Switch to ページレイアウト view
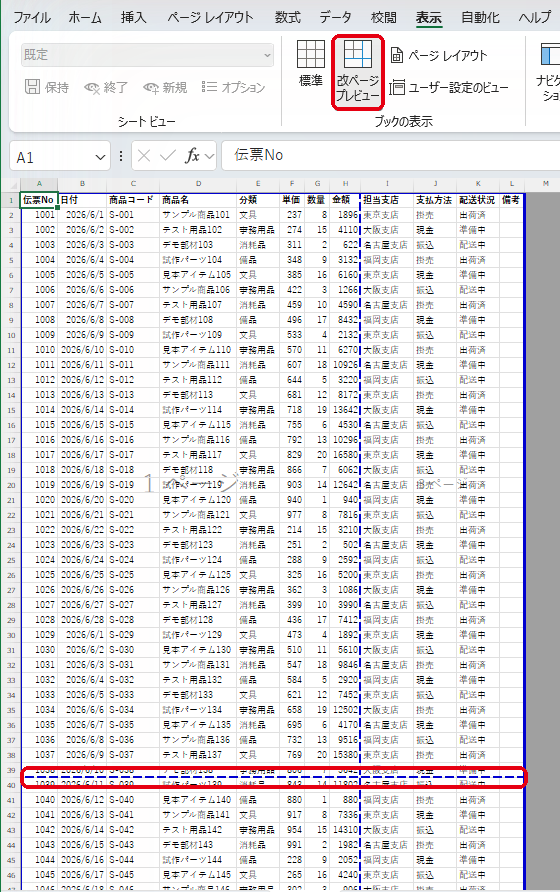Screen dimensions: 560x892 coord(439,56)
